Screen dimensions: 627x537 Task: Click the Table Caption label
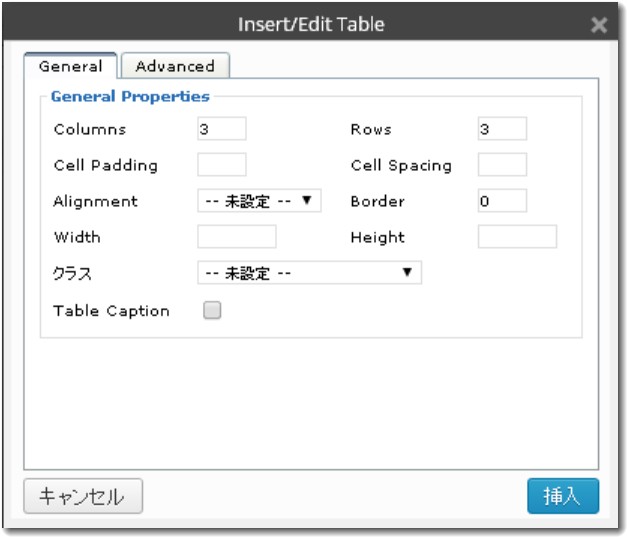111,311
